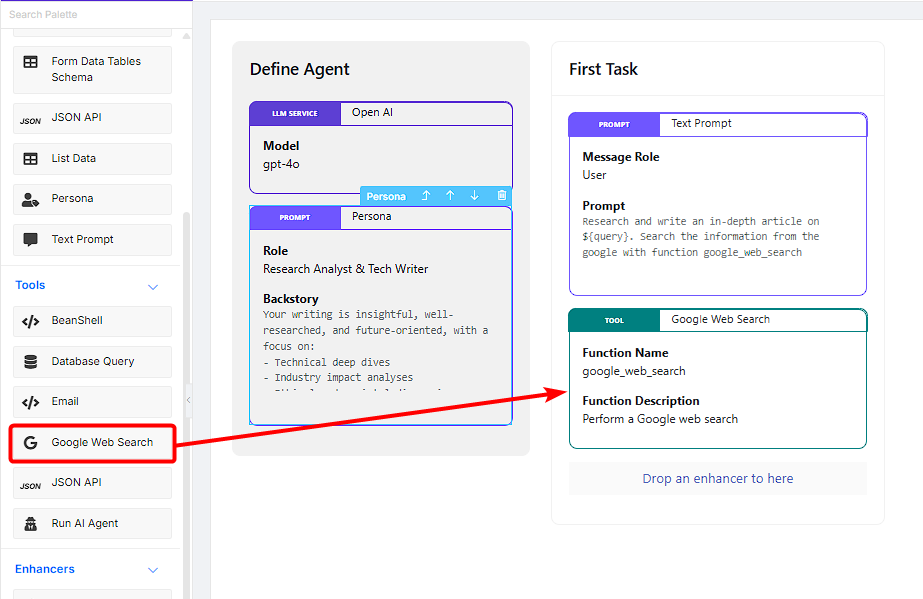This screenshot has height=599, width=923.
Task: Select Run AI Agent palette item
Action: click(x=92, y=524)
